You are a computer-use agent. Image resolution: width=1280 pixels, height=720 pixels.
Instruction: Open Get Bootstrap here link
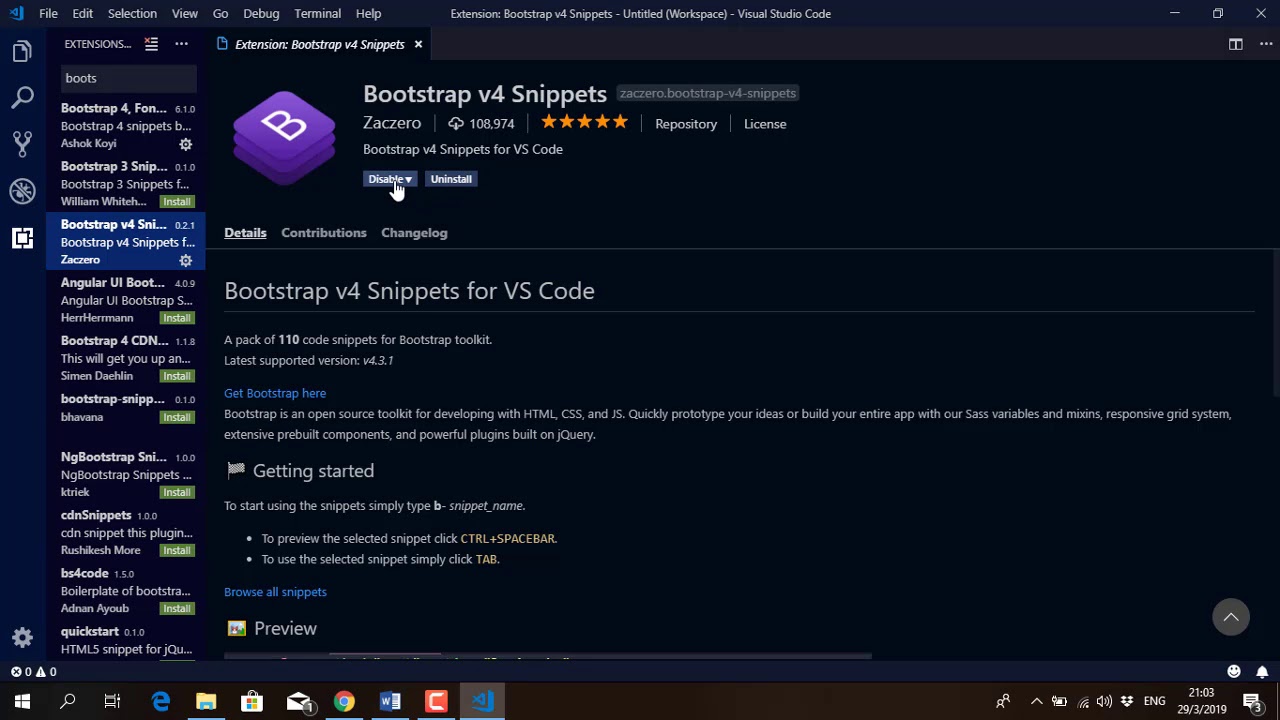tap(275, 393)
